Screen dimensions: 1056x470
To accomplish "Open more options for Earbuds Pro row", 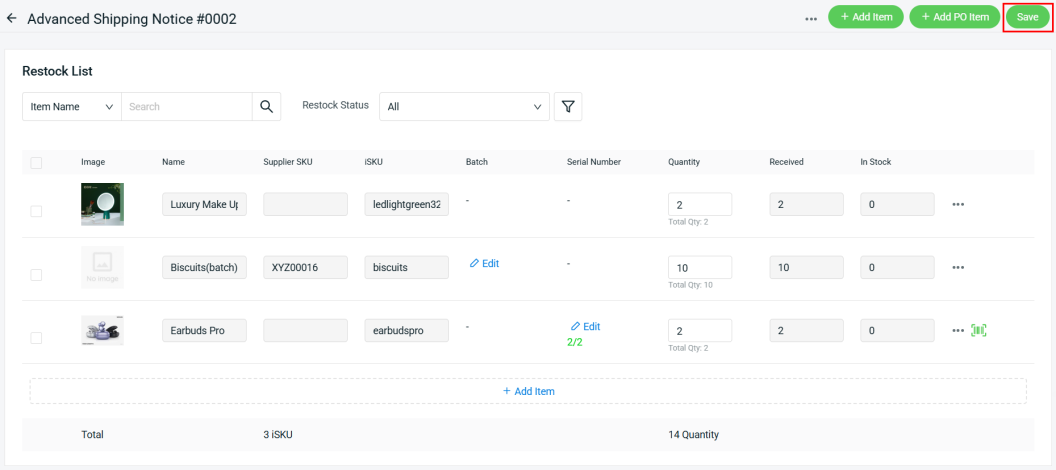I will (958, 330).
